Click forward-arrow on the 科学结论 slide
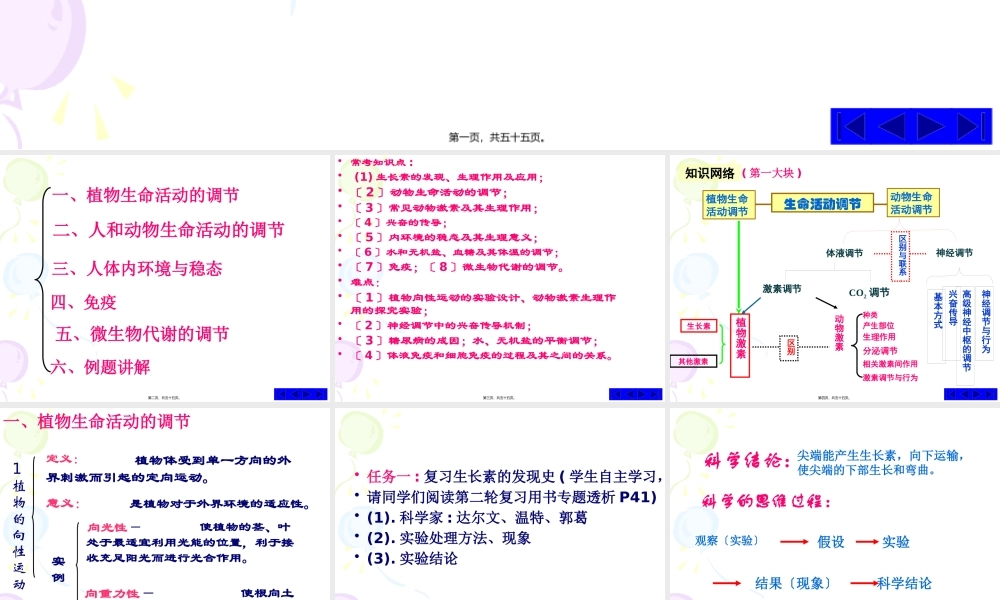 [x=975, y=597]
